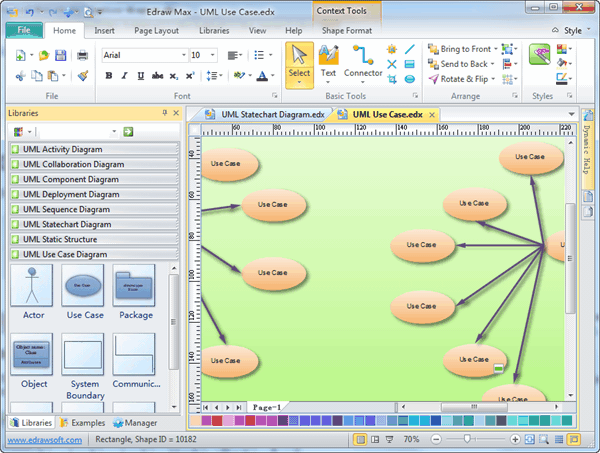Viewport: 600px width, 453px height.
Task: Expand the UML Sequence Diagram library
Action: tap(66, 210)
